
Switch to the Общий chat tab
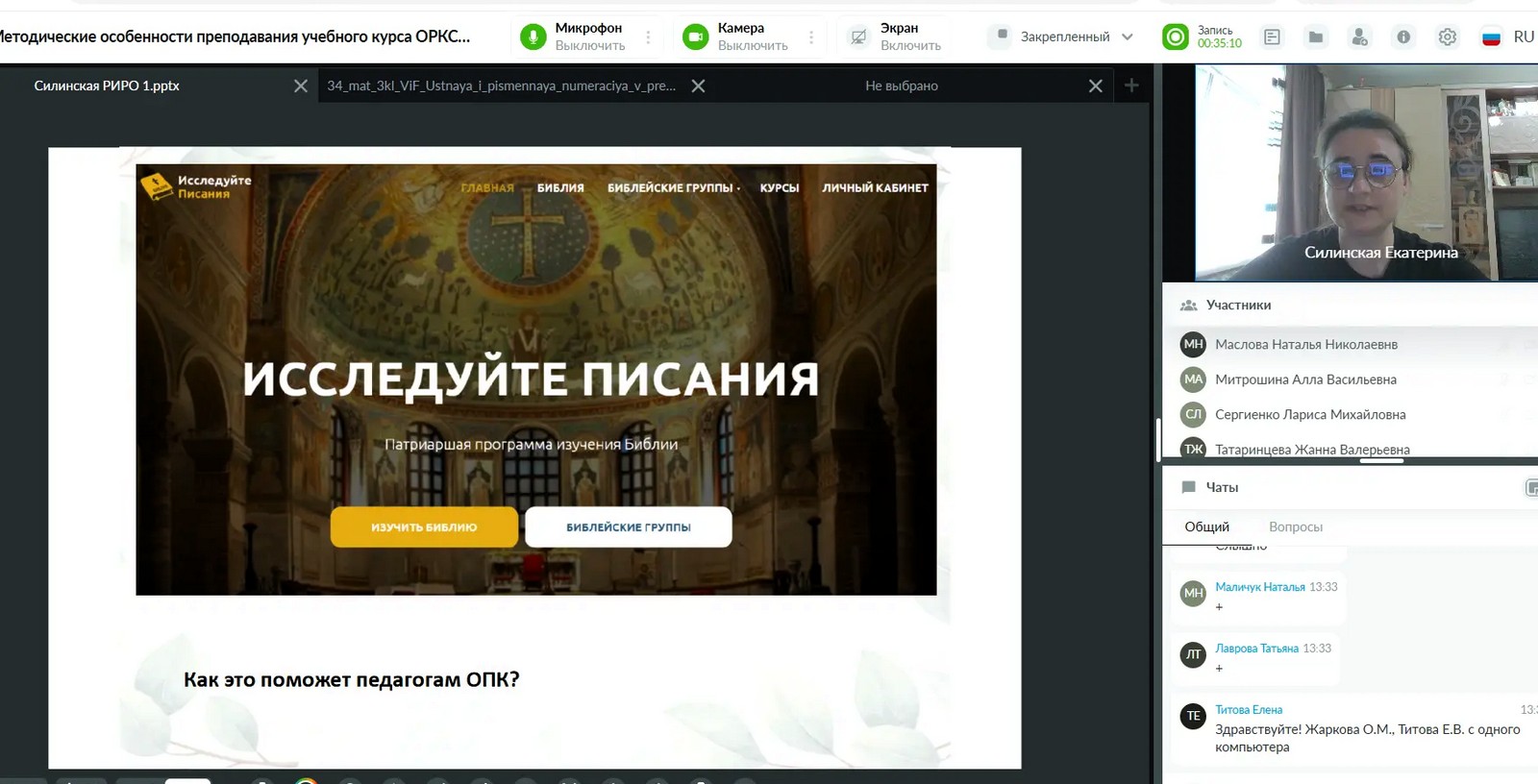click(x=1207, y=527)
